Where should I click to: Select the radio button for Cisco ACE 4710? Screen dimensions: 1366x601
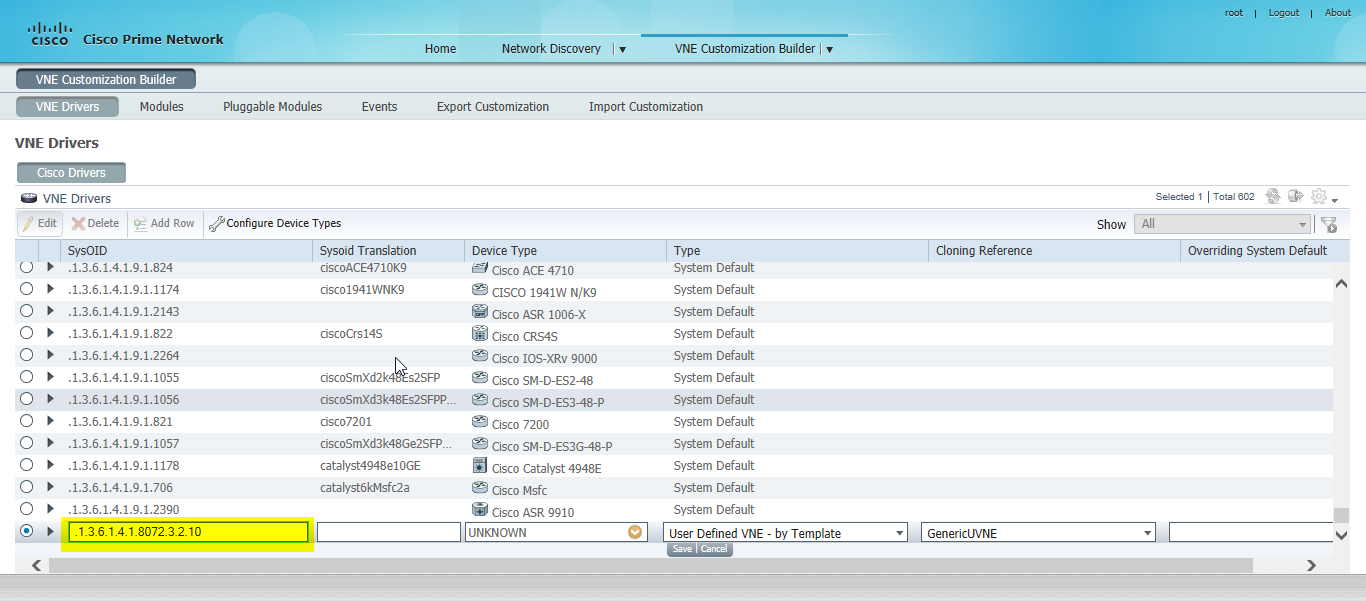pyautogui.click(x=27, y=267)
